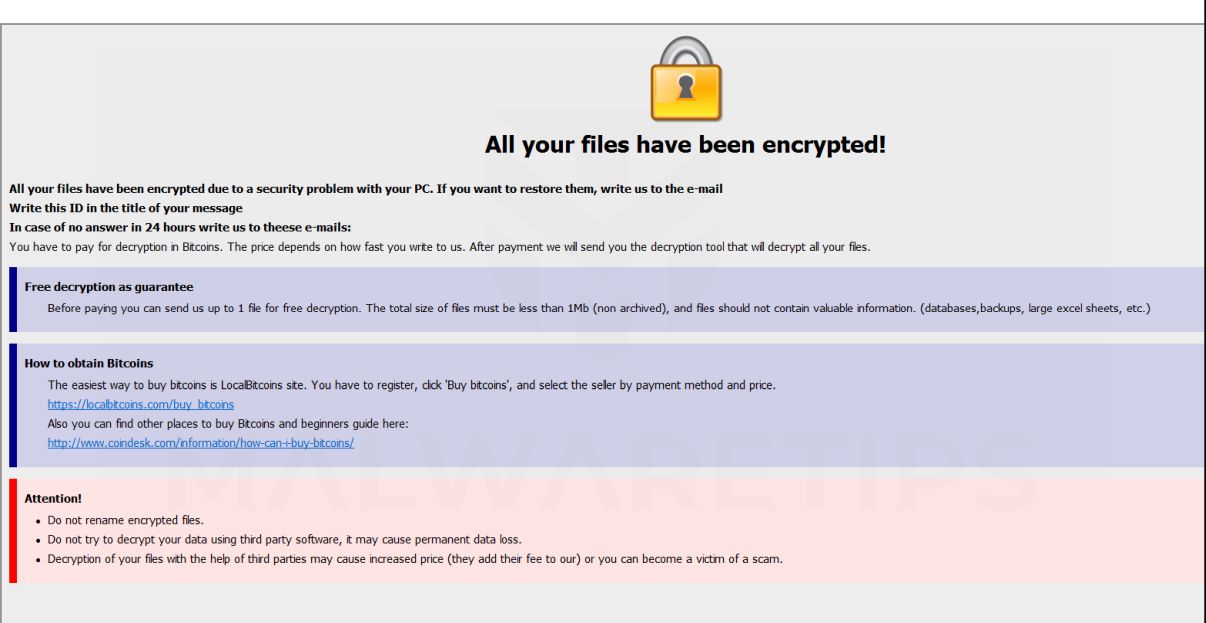Click the "In case of no answer in 24 hours" line
The image size is (1206, 623).
(x=180, y=227)
